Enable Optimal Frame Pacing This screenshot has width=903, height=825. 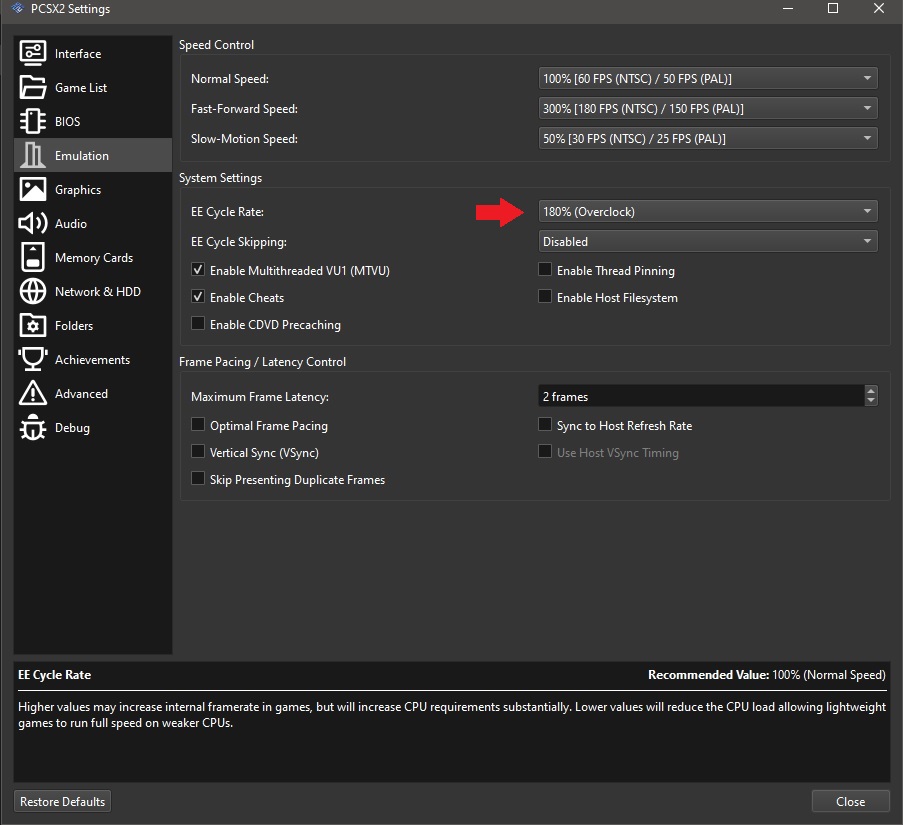click(198, 424)
